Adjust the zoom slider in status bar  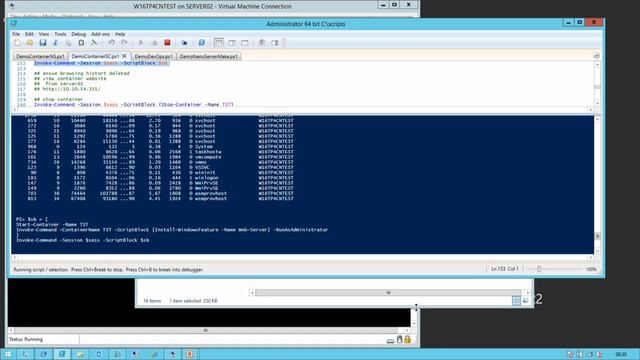click(x=539, y=269)
